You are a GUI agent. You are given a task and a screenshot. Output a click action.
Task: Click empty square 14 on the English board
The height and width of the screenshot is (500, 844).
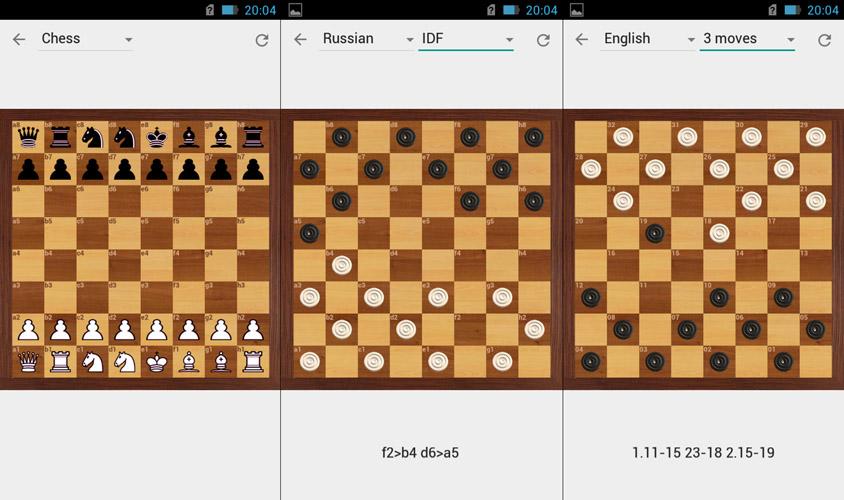tap(751, 265)
